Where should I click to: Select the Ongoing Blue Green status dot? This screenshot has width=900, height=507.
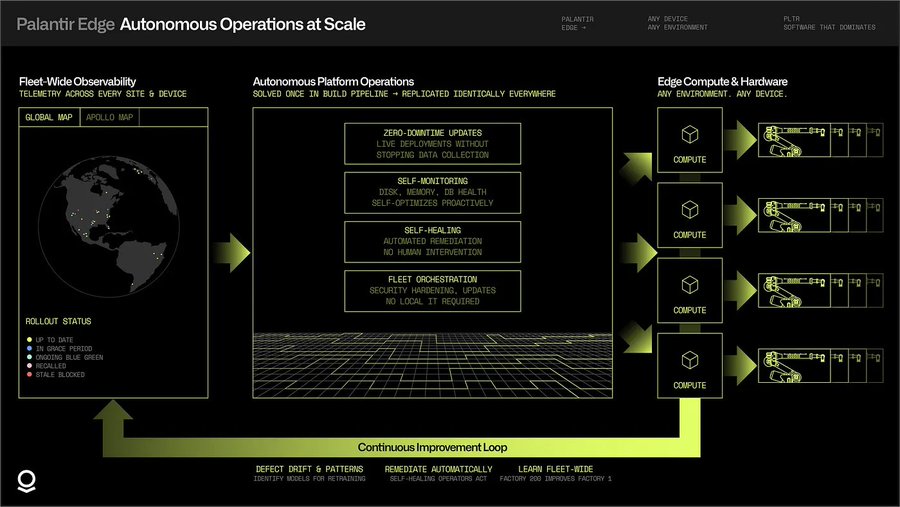pyautogui.click(x=29, y=357)
